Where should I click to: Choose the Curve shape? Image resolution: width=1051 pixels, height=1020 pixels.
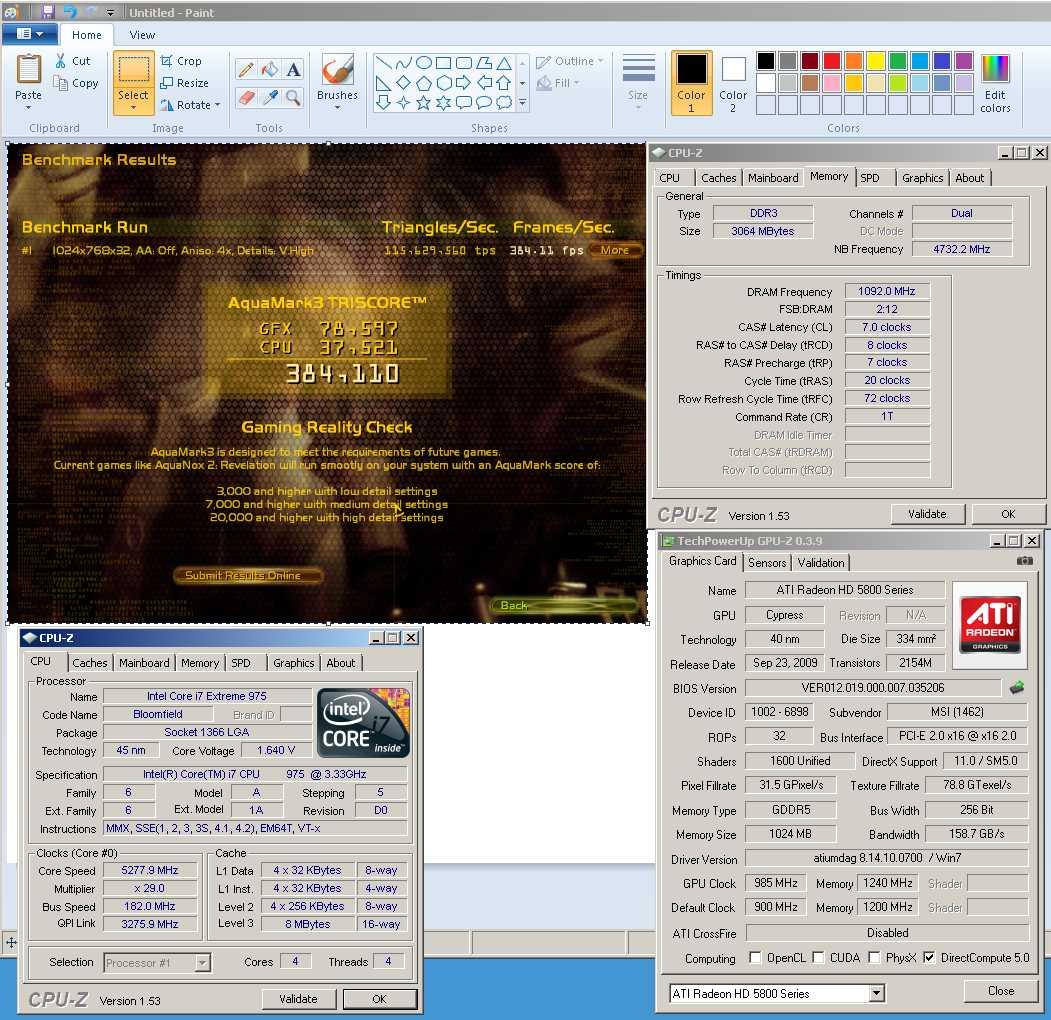(x=404, y=63)
